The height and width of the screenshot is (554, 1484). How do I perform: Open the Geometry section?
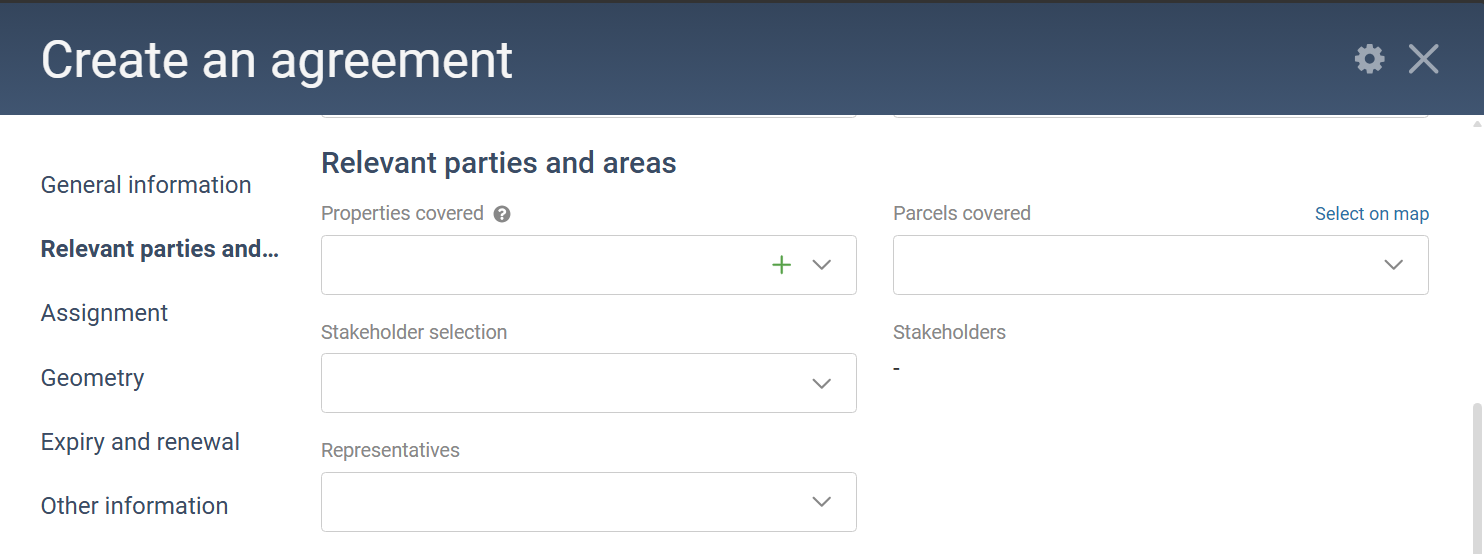92,378
